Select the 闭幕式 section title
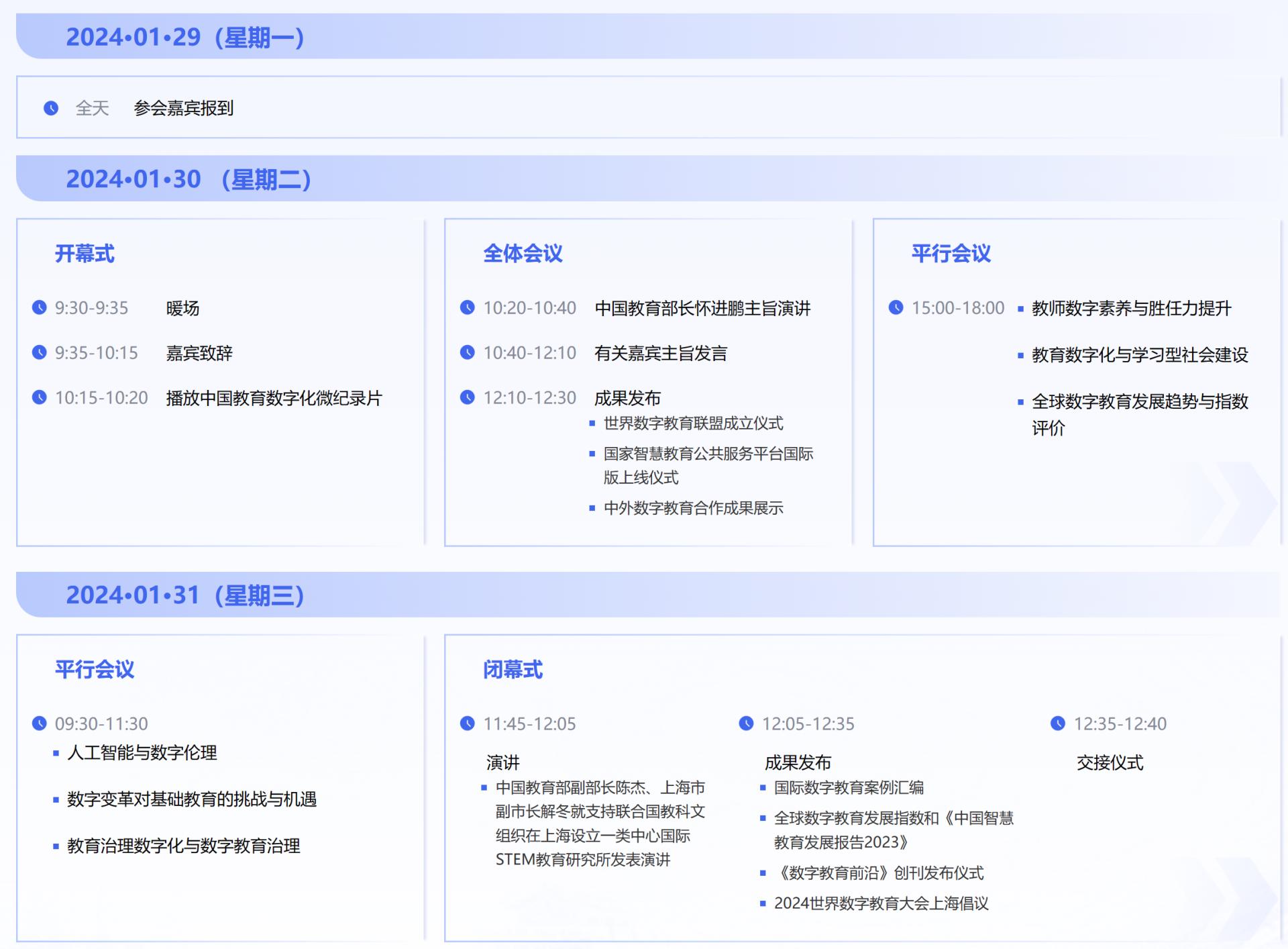This screenshot has height=949, width=1288. click(514, 670)
